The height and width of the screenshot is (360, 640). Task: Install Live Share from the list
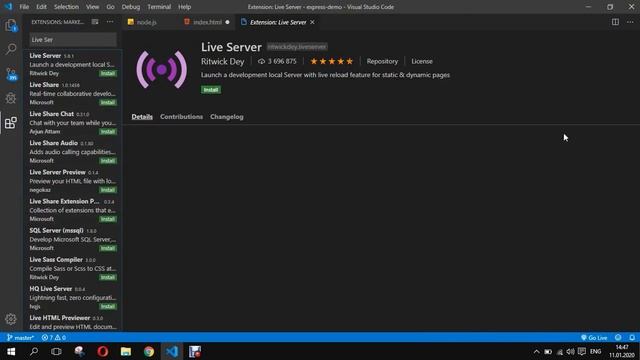click(108, 102)
